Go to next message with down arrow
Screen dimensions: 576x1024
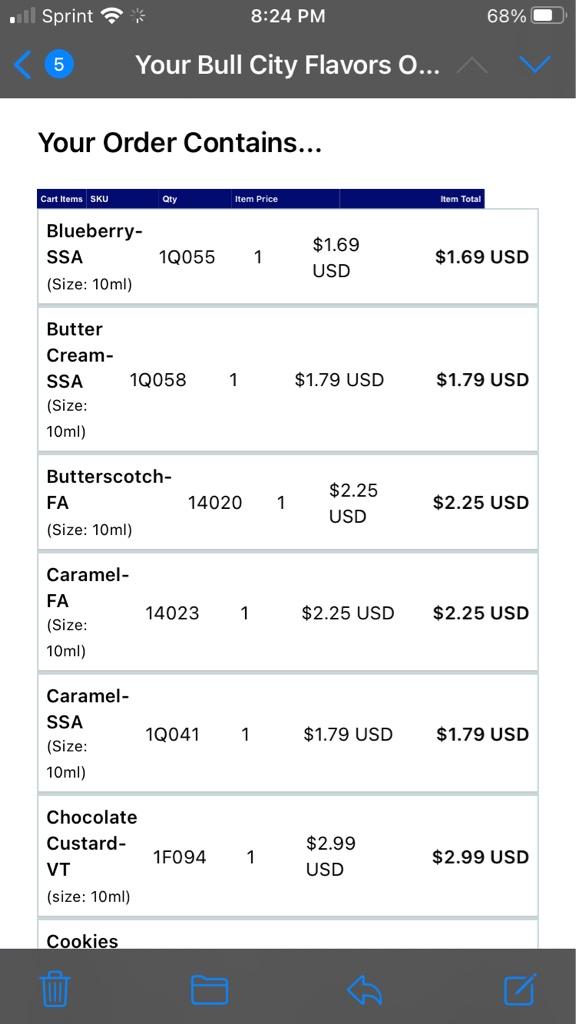tap(535, 64)
